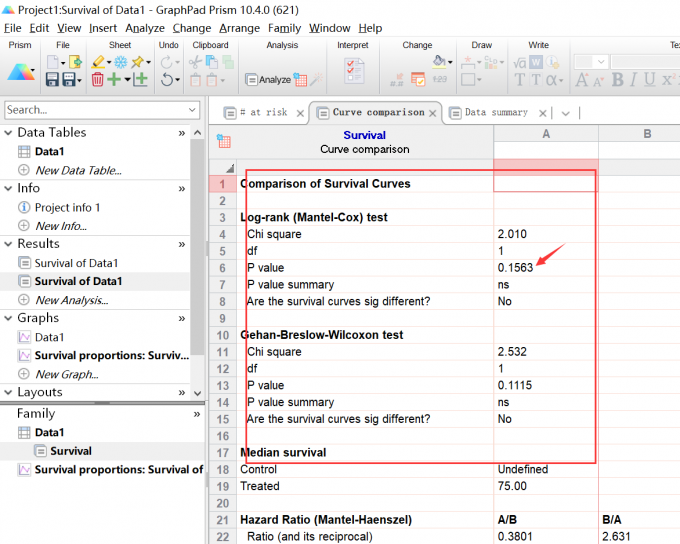Click the Save As floppy icon
The image size is (680, 544).
click(69, 79)
